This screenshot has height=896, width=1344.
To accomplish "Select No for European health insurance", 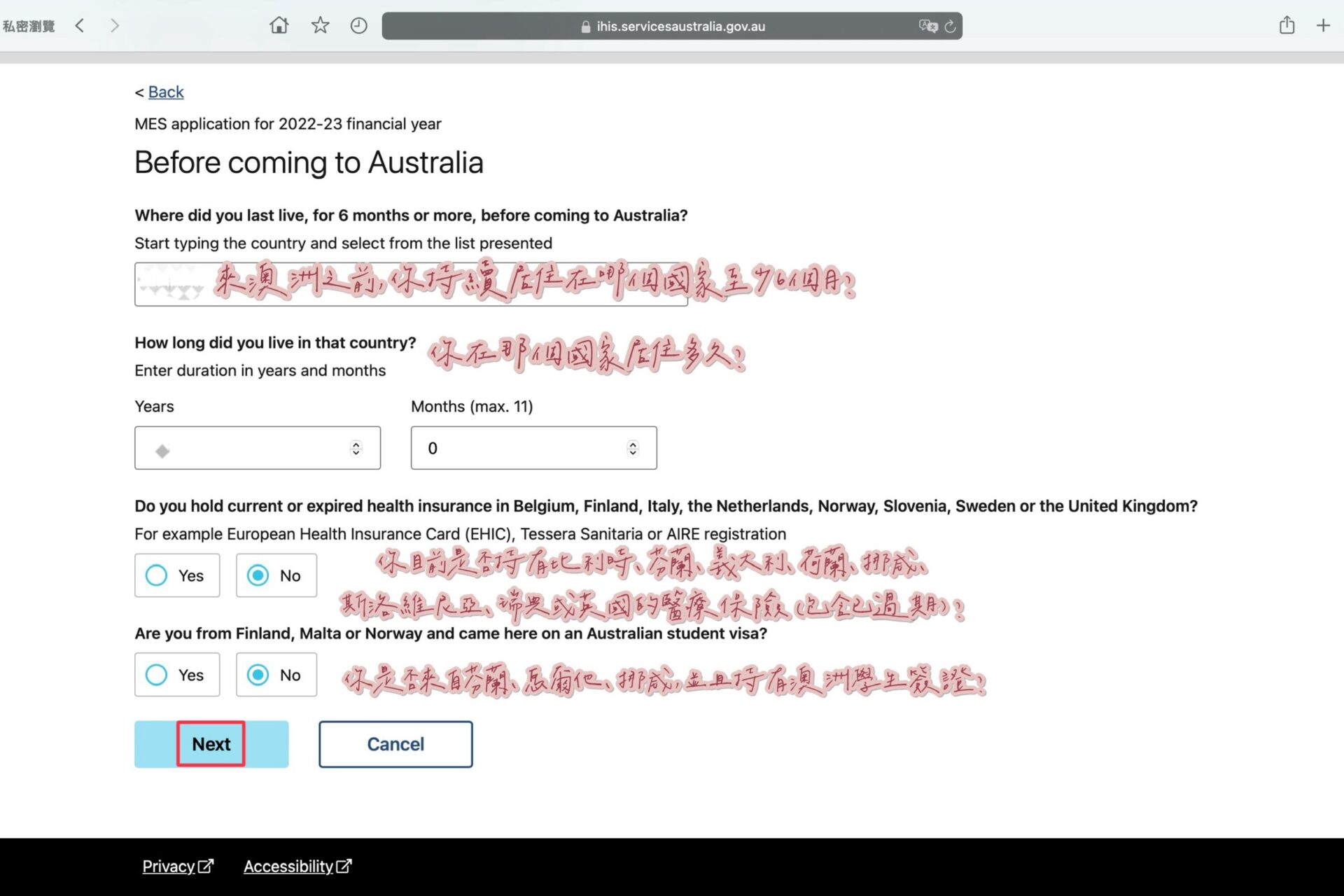I will (258, 575).
